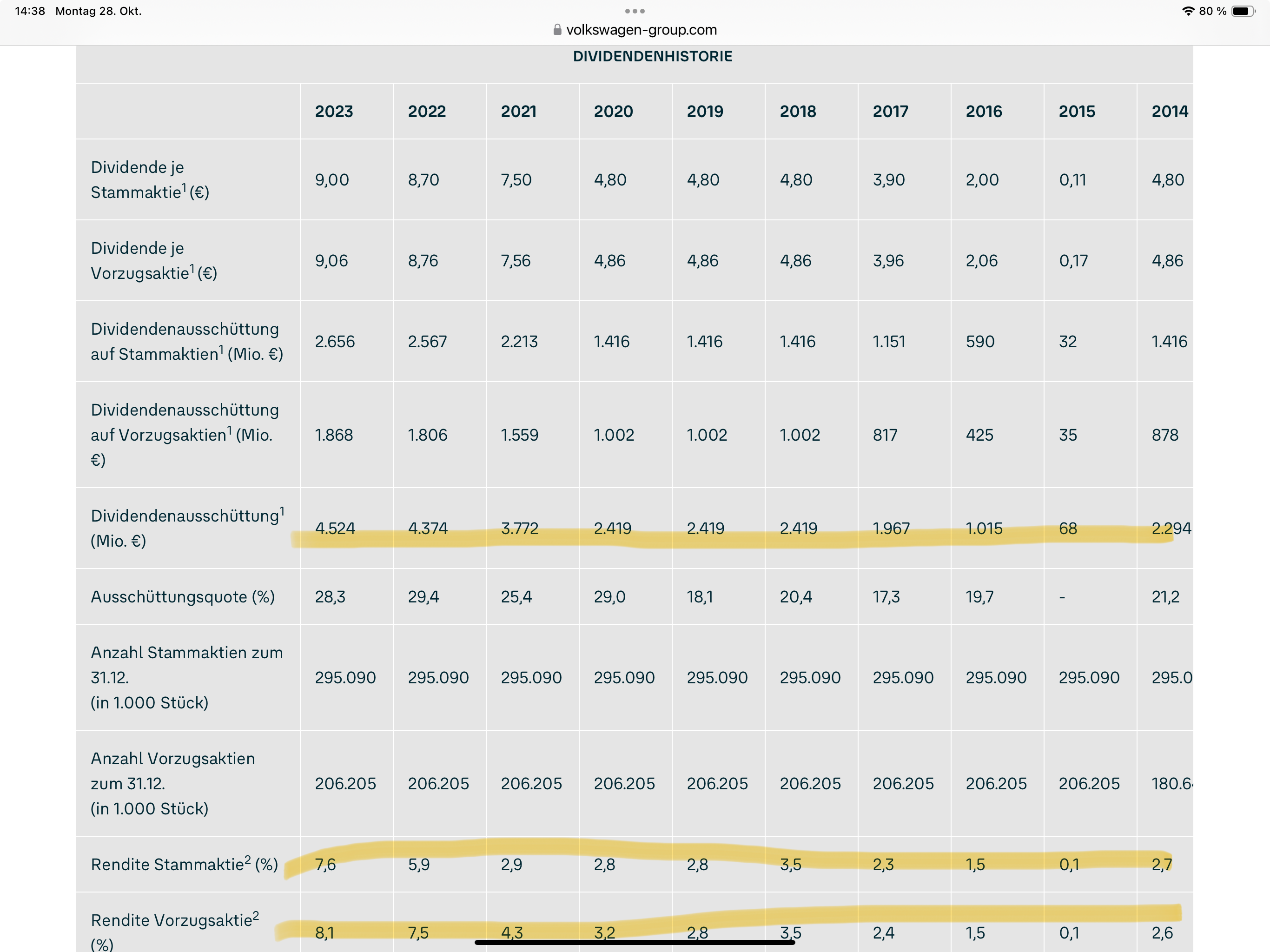The image size is (1270, 952).
Task: Tap the date Montag 28. Okt.
Action: (98, 11)
